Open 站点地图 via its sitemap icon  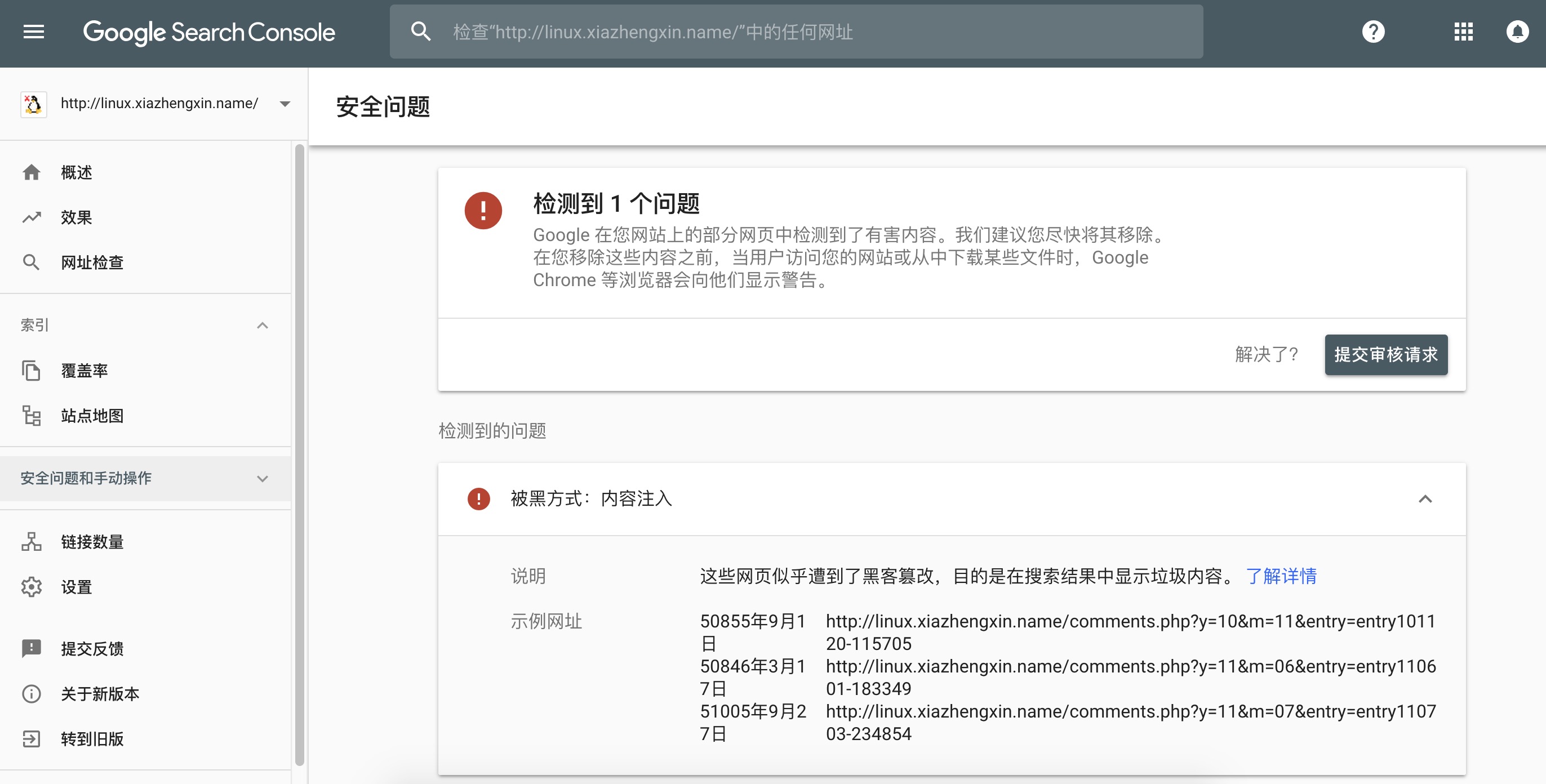[x=32, y=416]
